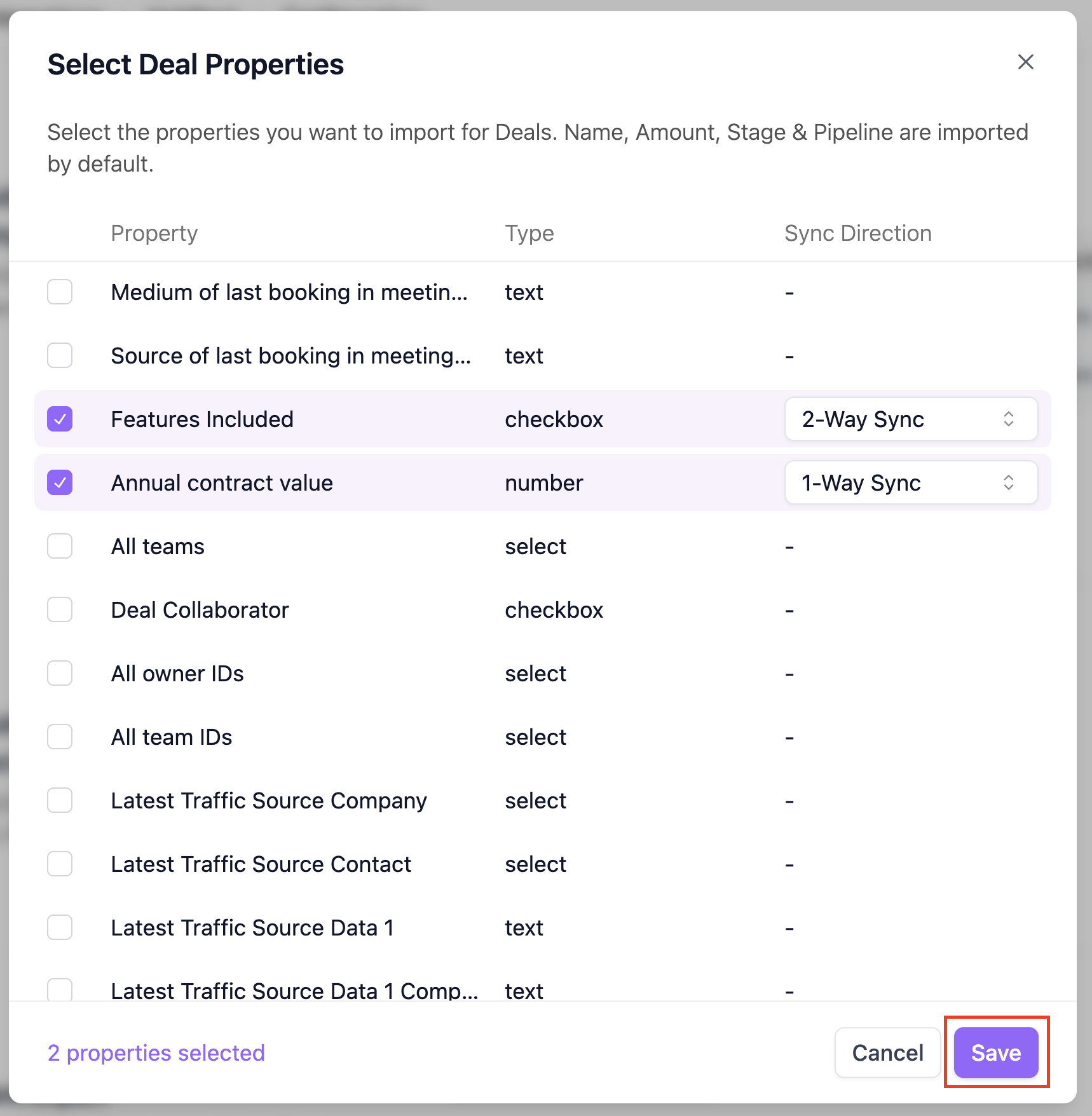Screen dimensions: 1092x1116
Task: Open the 2-Way Sync direction dropdown
Action: pos(911,419)
